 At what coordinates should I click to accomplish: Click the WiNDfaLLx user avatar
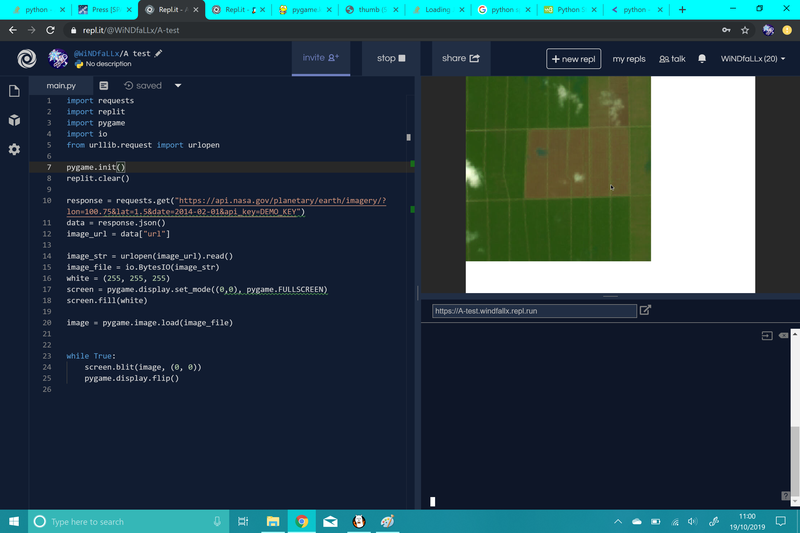tap(58, 59)
